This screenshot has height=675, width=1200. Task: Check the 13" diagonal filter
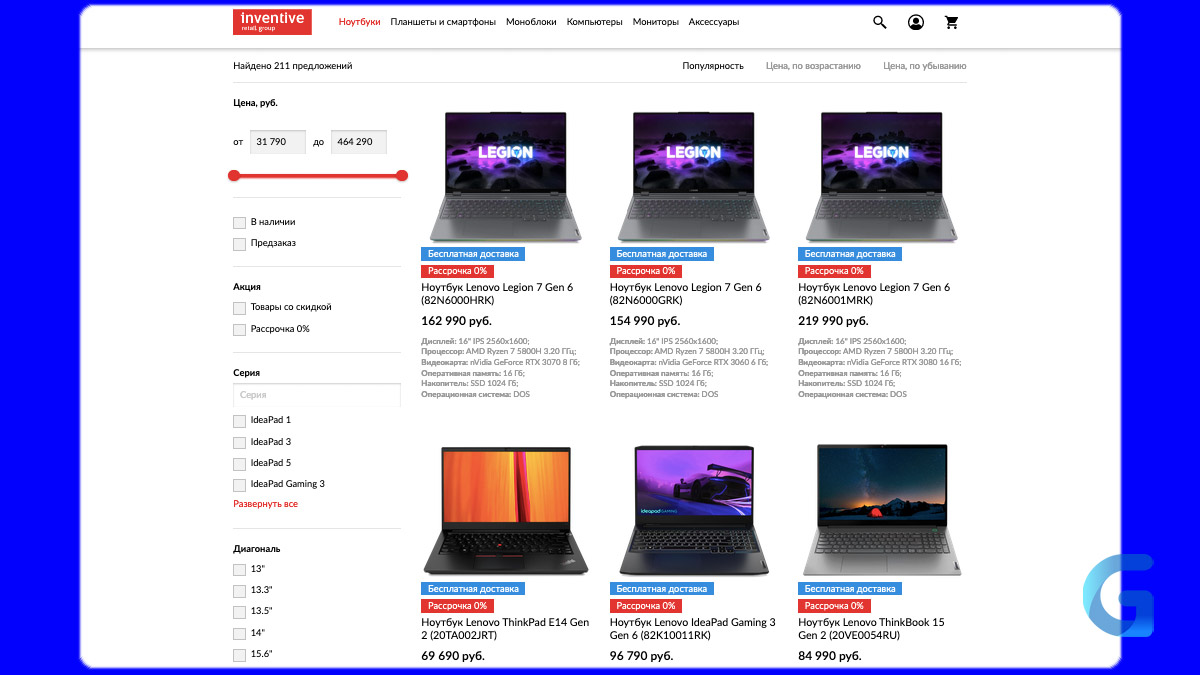[x=239, y=570]
